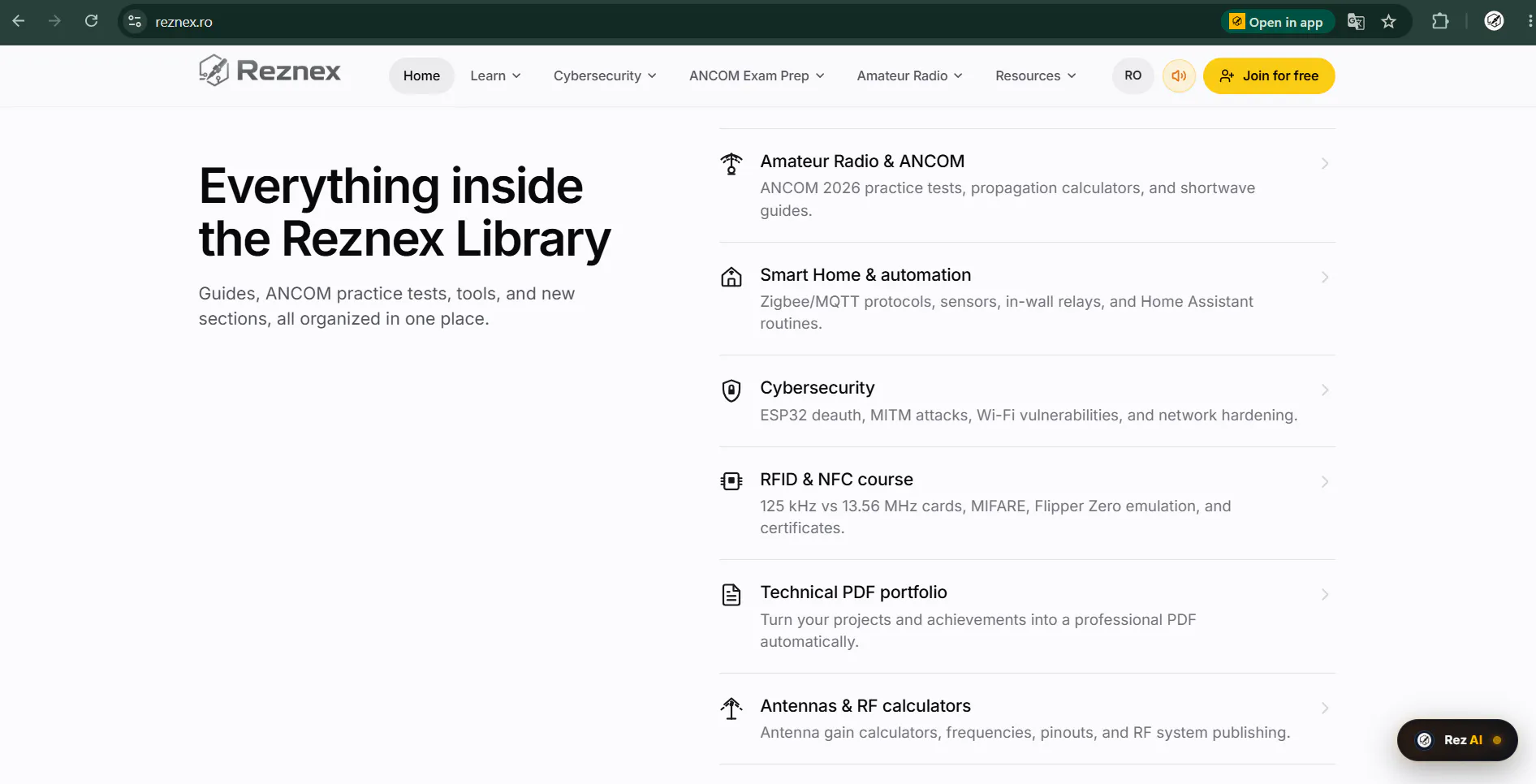This screenshot has width=1536, height=784.
Task: Click chevron on Technical PDF portfolio row
Action: pos(1325,594)
